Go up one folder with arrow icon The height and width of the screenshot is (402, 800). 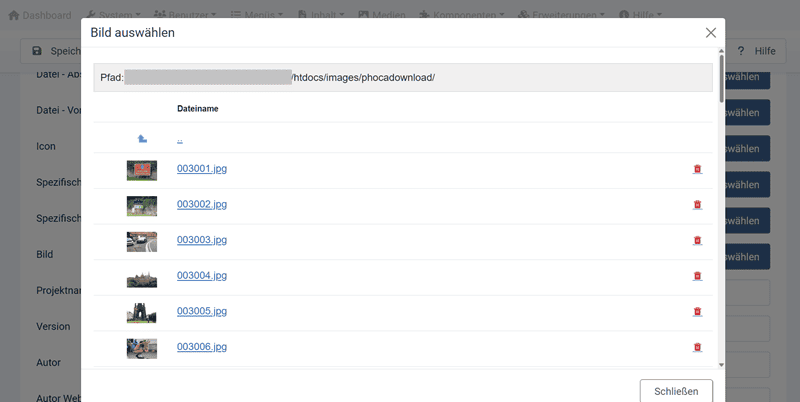point(142,138)
